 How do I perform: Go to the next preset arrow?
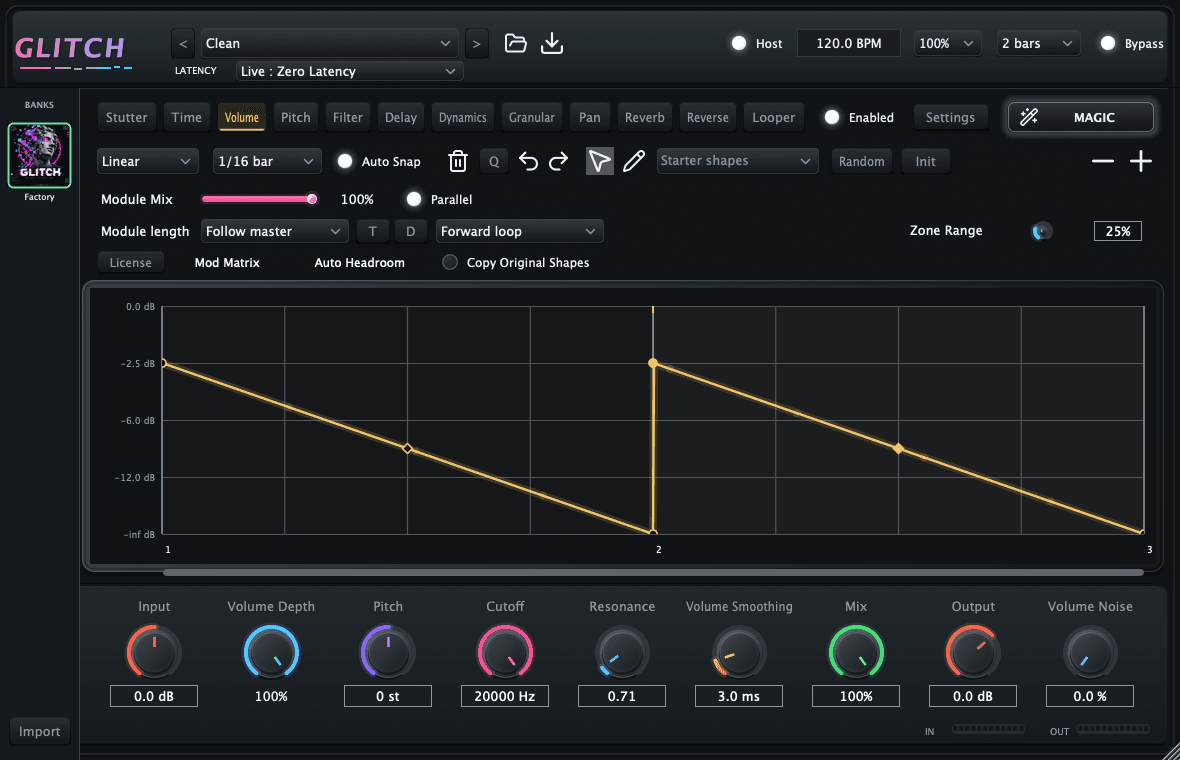476,44
